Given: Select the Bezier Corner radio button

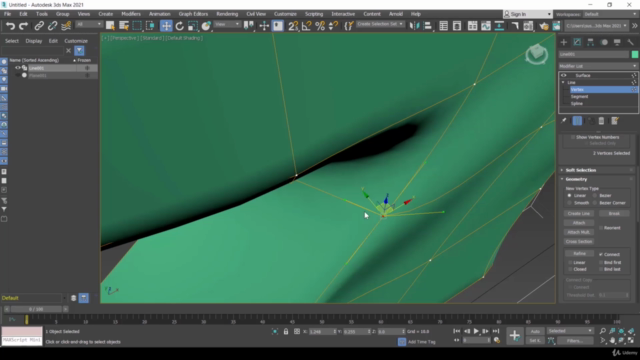Looking at the screenshot, I should [x=595, y=203].
